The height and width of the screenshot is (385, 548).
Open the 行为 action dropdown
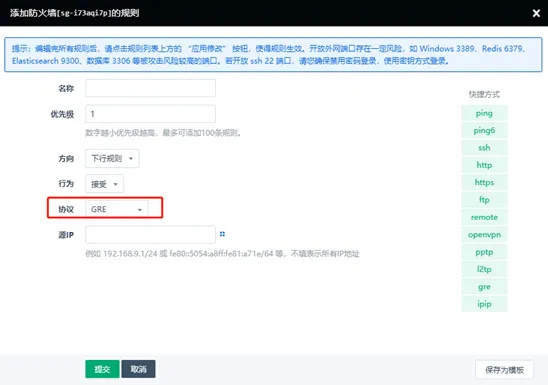pyautogui.click(x=104, y=184)
